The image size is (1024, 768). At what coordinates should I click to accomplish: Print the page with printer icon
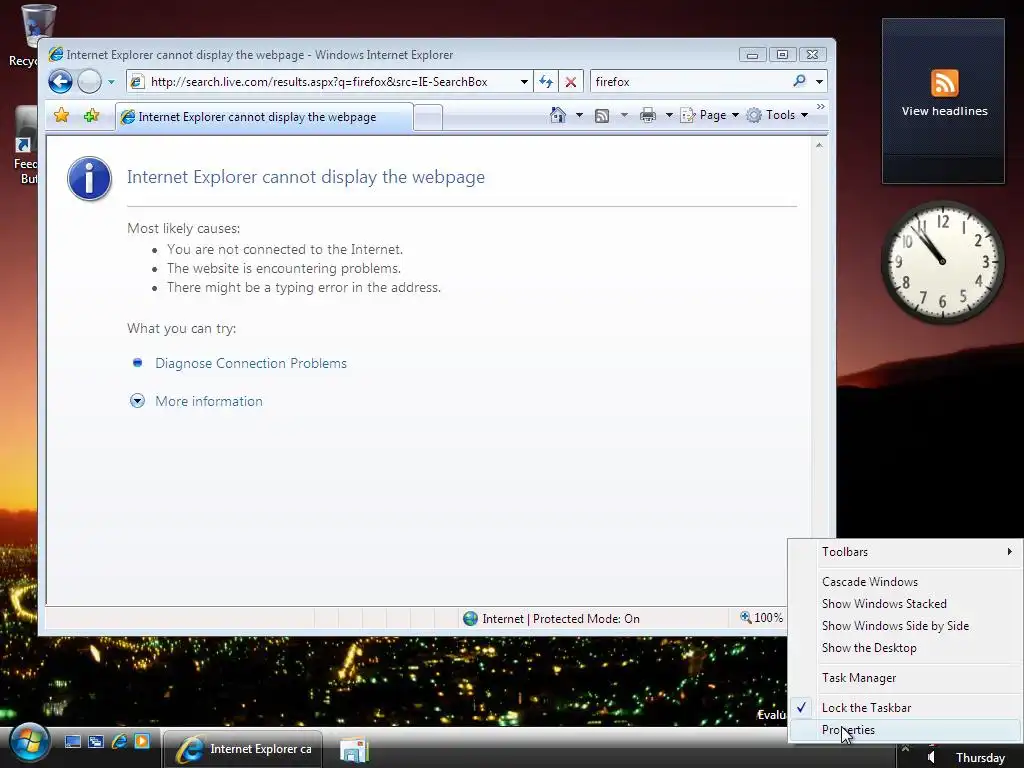pyautogui.click(x=648, y=116)
